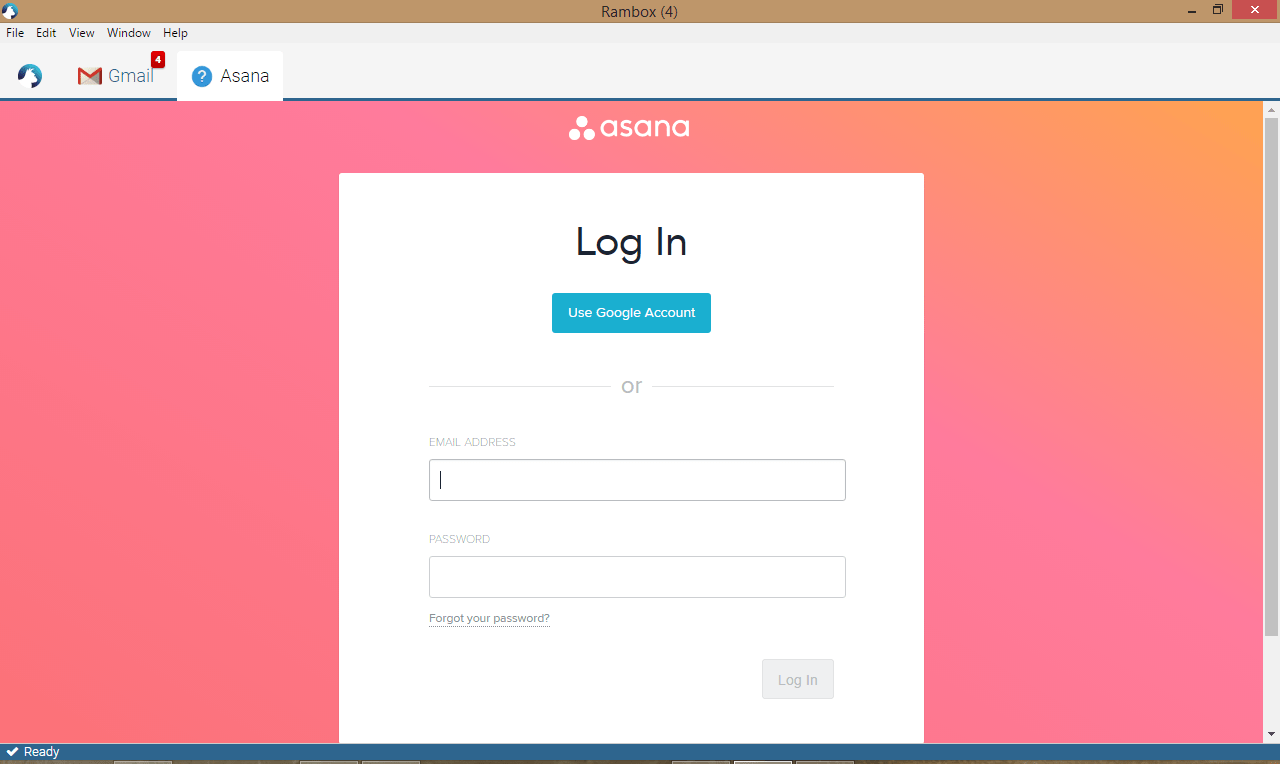Image resolution: width=1282 pixels, height=764 pixels.
Task: Click the Rambox title bar app icon
Action: click(10, 11)
